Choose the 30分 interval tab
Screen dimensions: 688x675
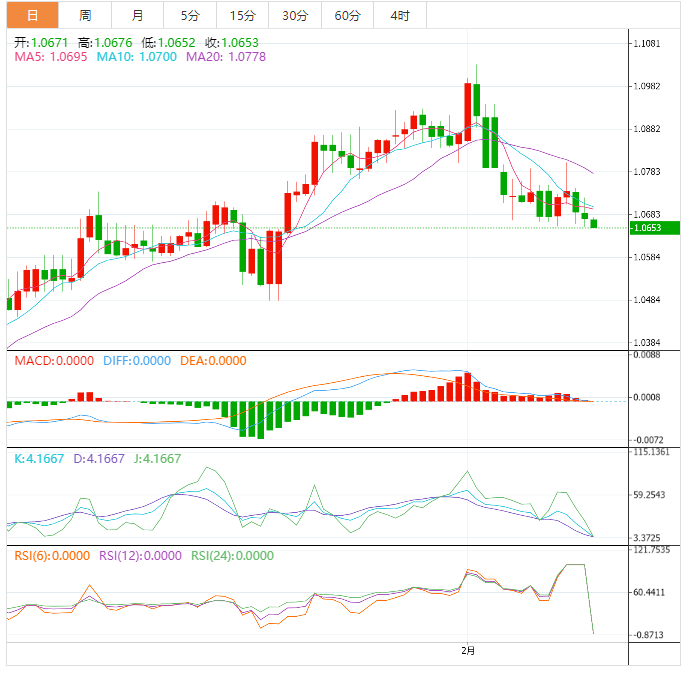click(295, 15)
